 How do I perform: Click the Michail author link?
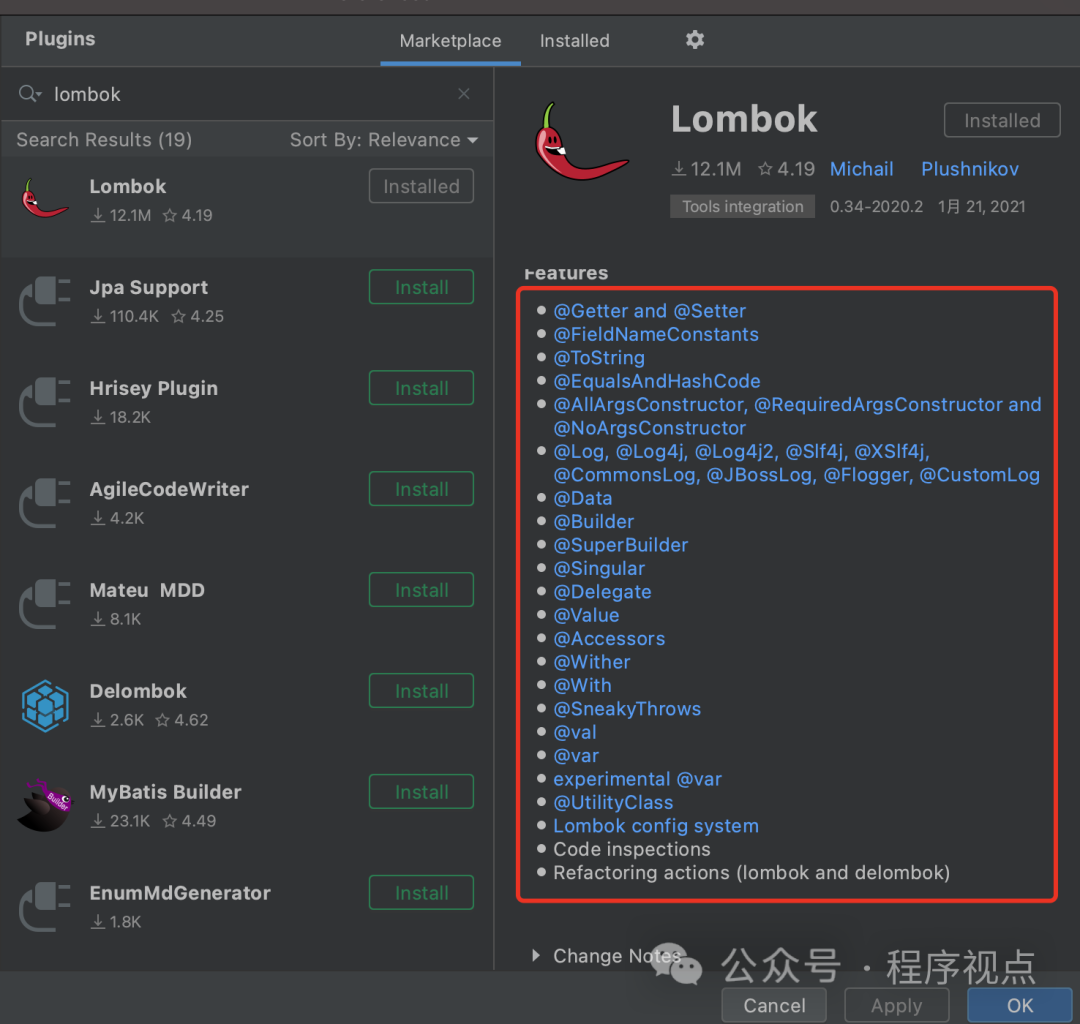861,169
